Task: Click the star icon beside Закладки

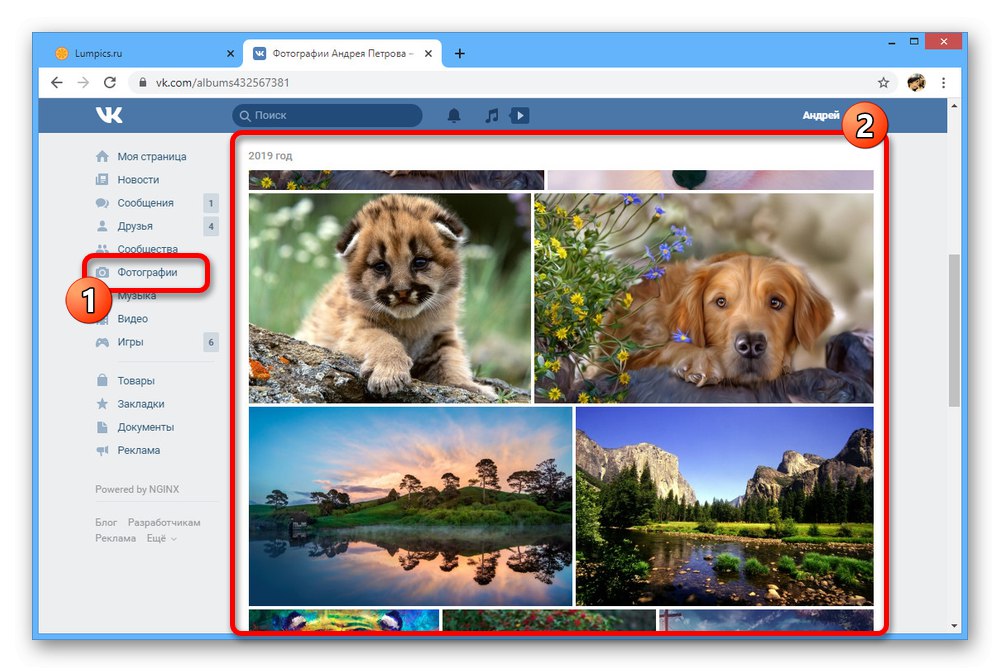Action: tap(102, 404)
